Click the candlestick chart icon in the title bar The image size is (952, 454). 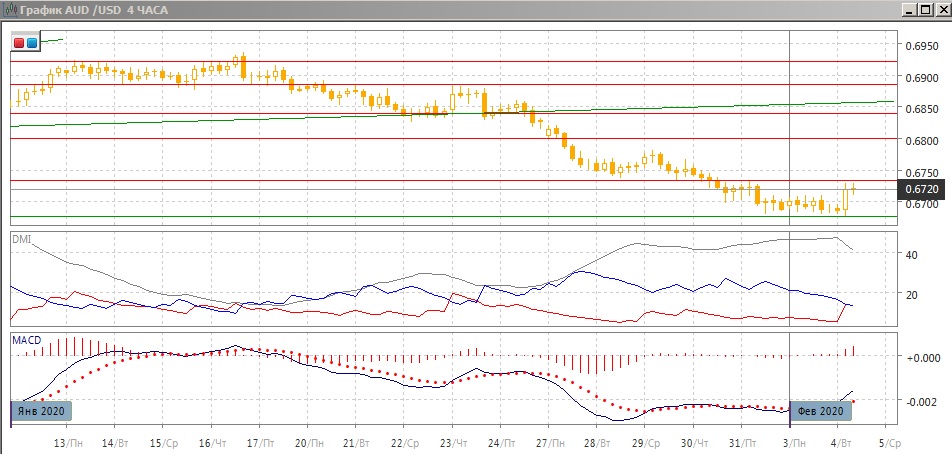(10, 10)
